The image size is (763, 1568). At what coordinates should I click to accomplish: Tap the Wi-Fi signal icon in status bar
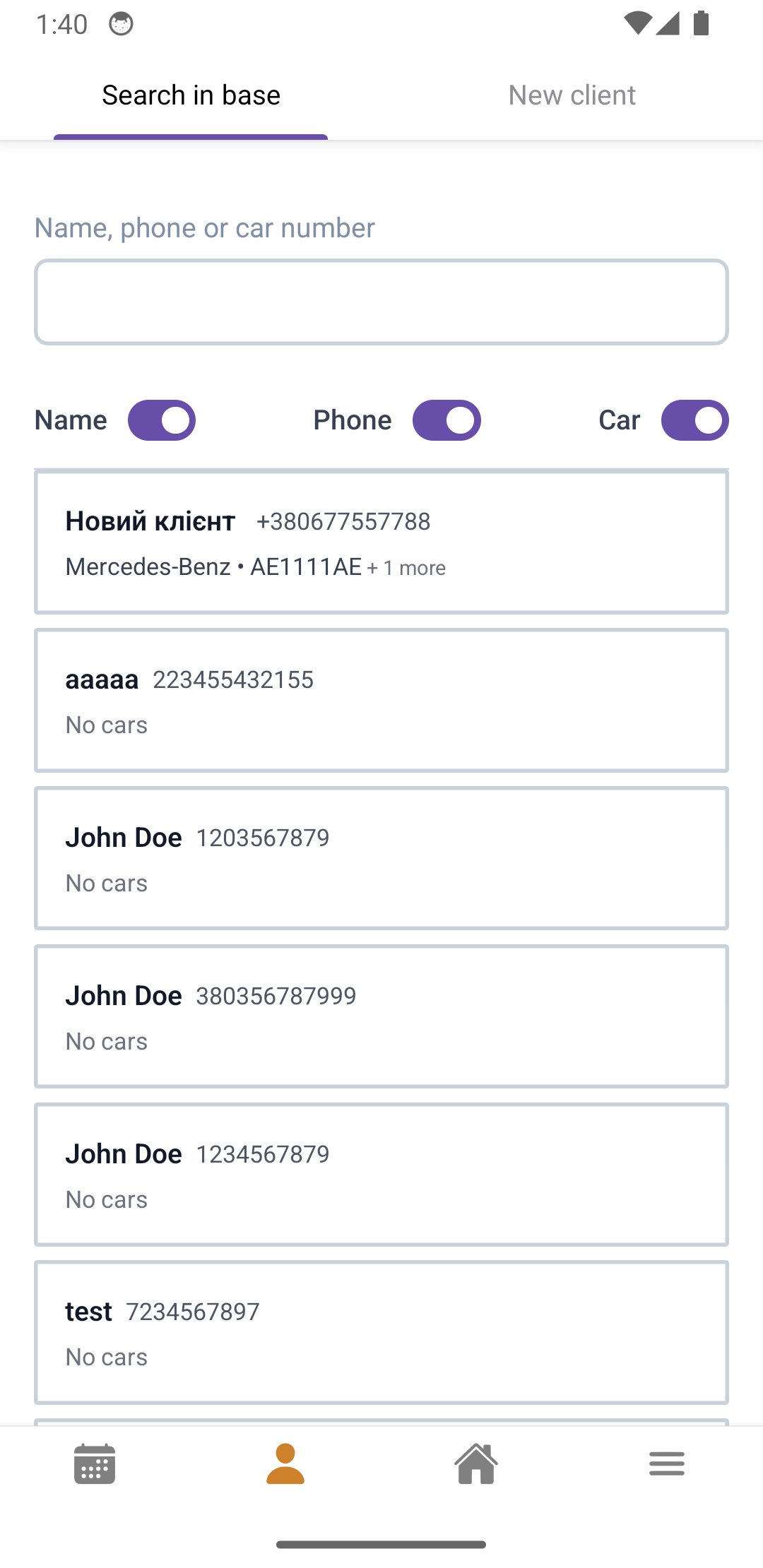(637, 24)
